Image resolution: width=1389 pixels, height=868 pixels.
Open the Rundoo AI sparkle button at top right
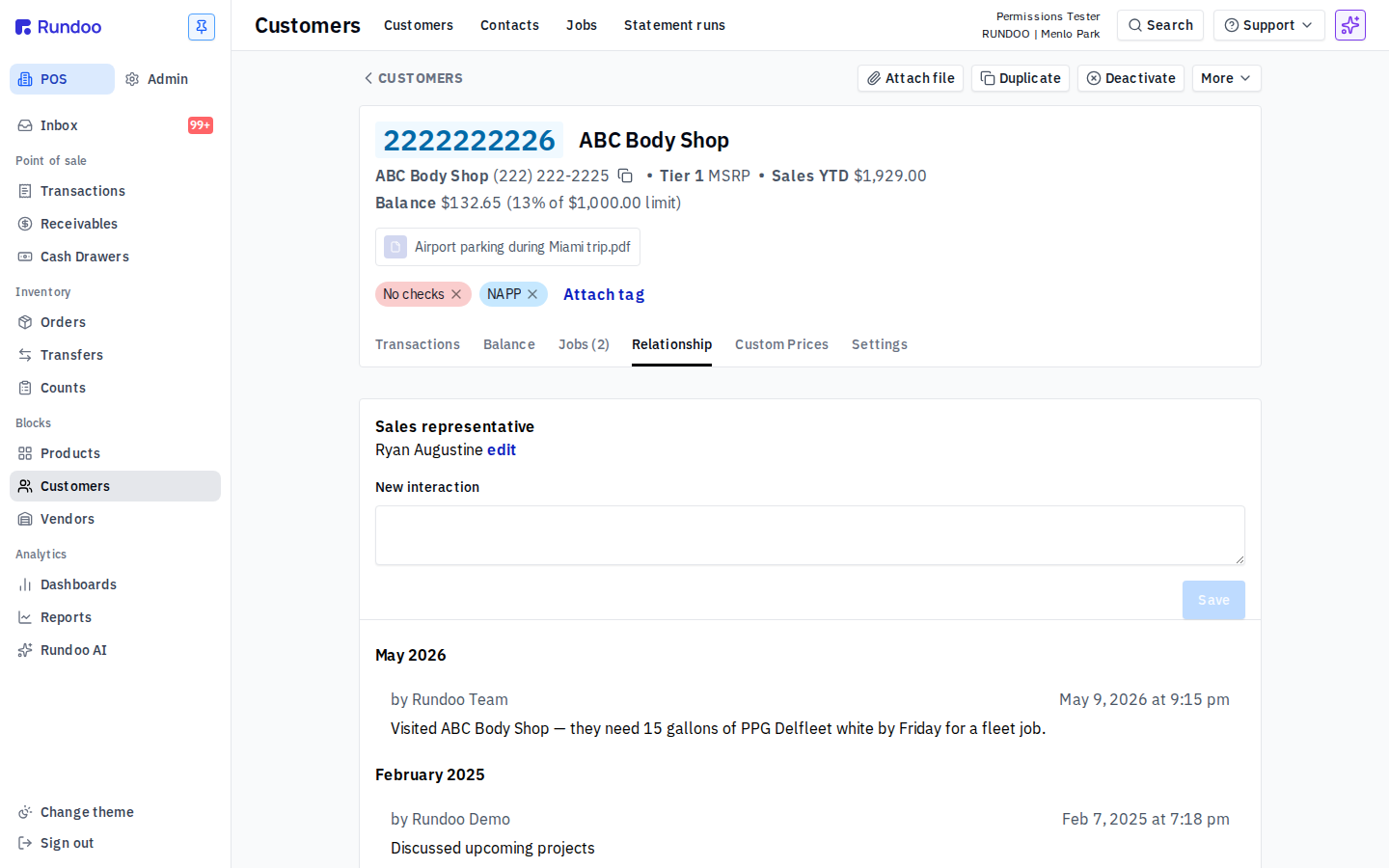[x=1350, y=25]
